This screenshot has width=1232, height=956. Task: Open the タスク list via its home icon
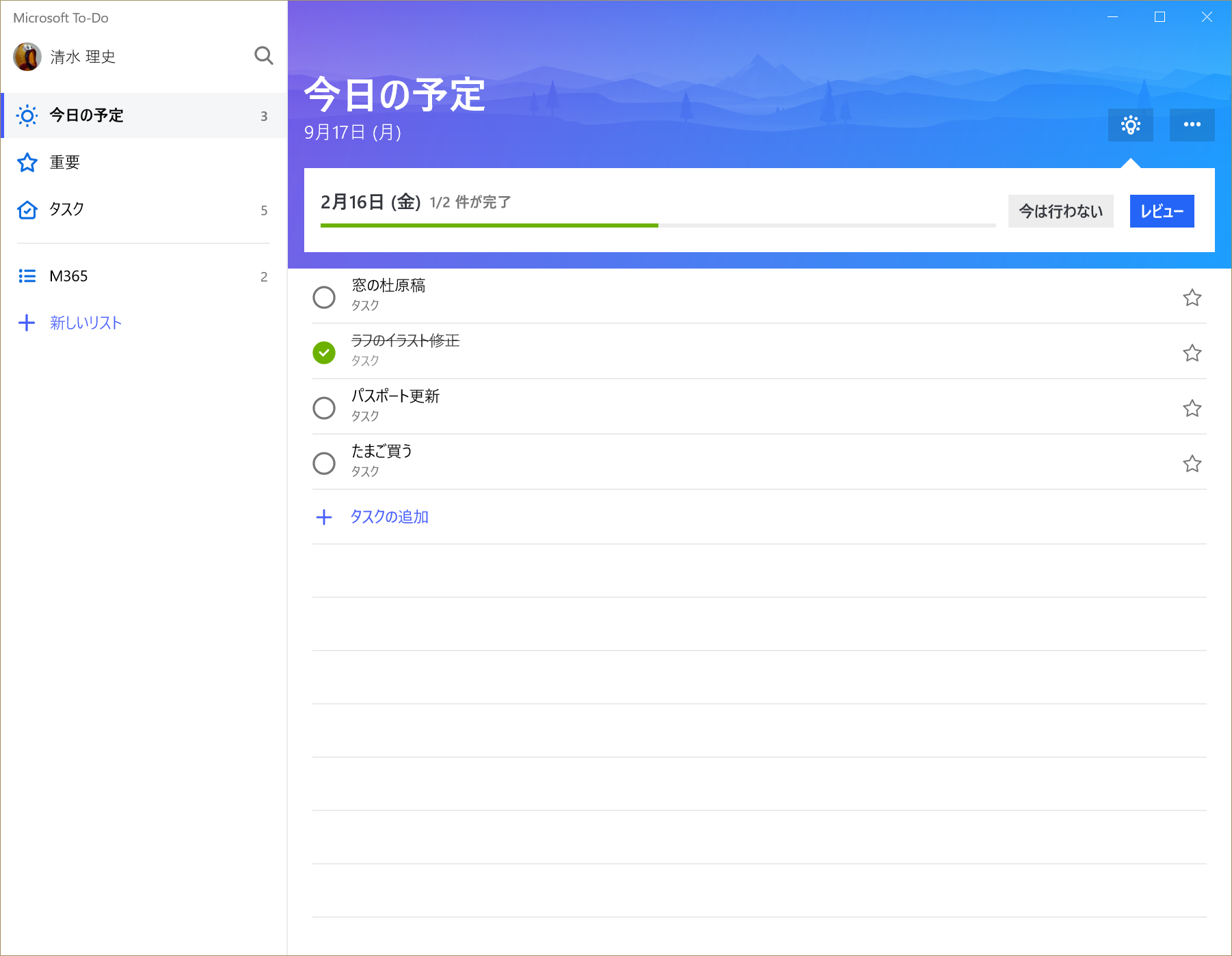(x=27, y=210)
